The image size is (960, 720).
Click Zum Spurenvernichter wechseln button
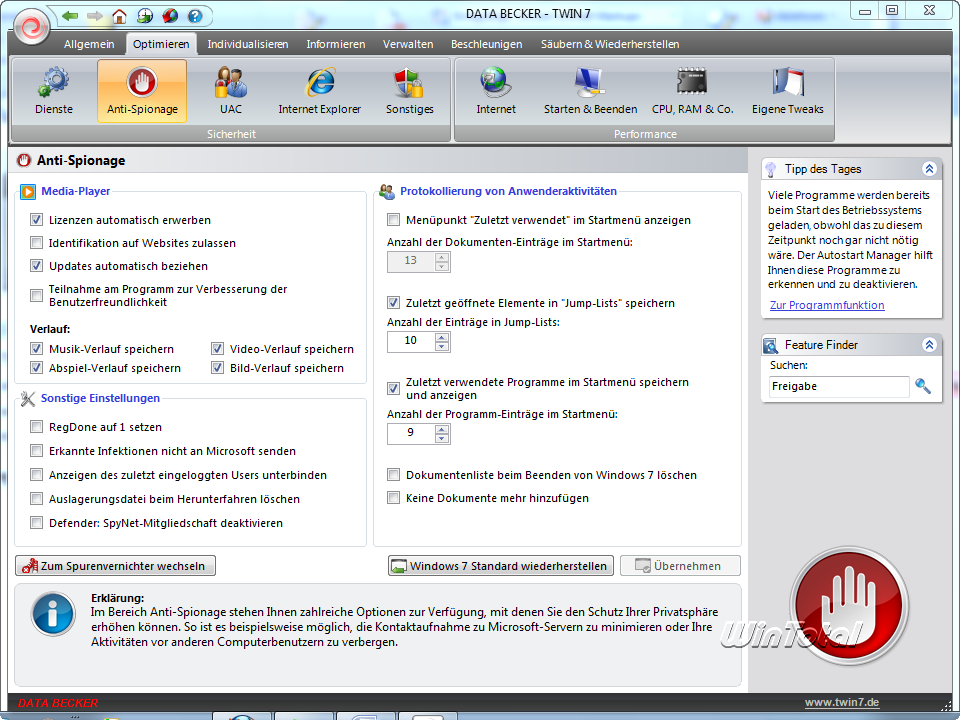[x=115, y=566]
